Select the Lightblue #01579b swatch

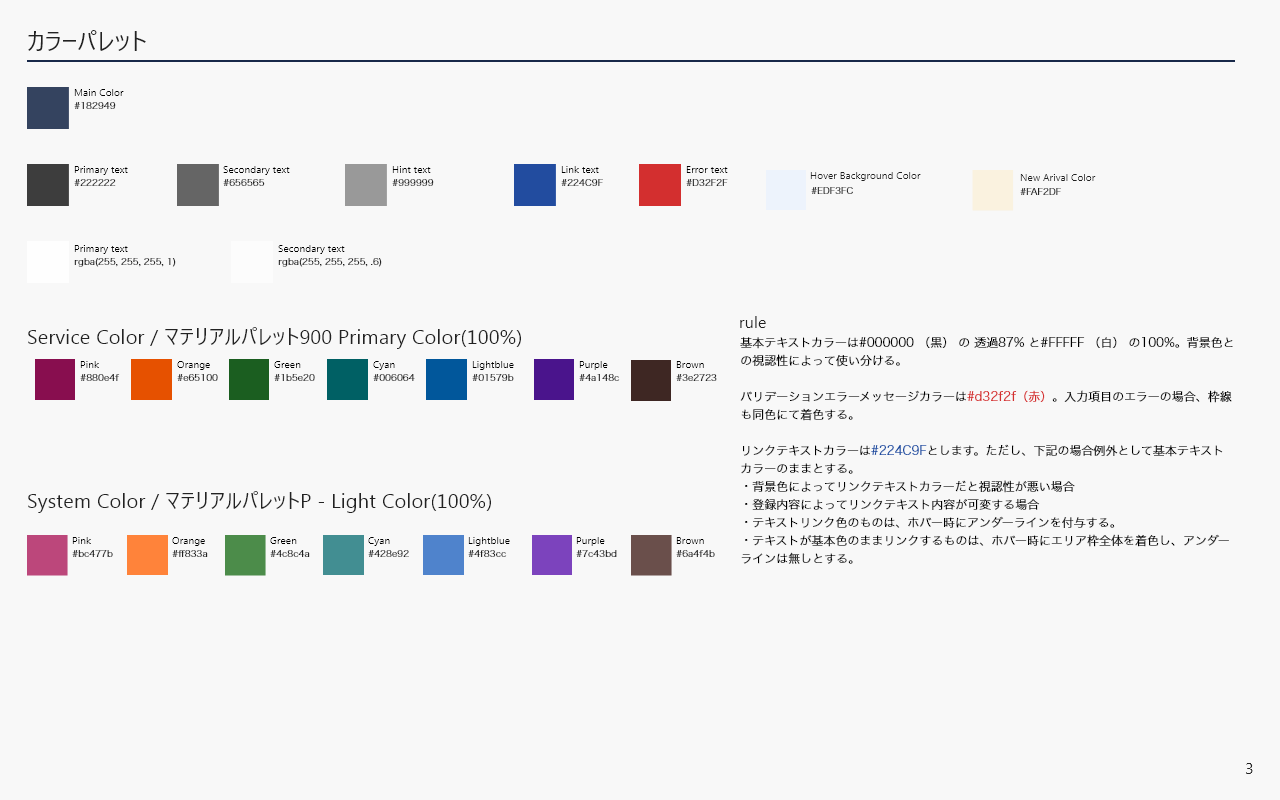tap(446, 380)
